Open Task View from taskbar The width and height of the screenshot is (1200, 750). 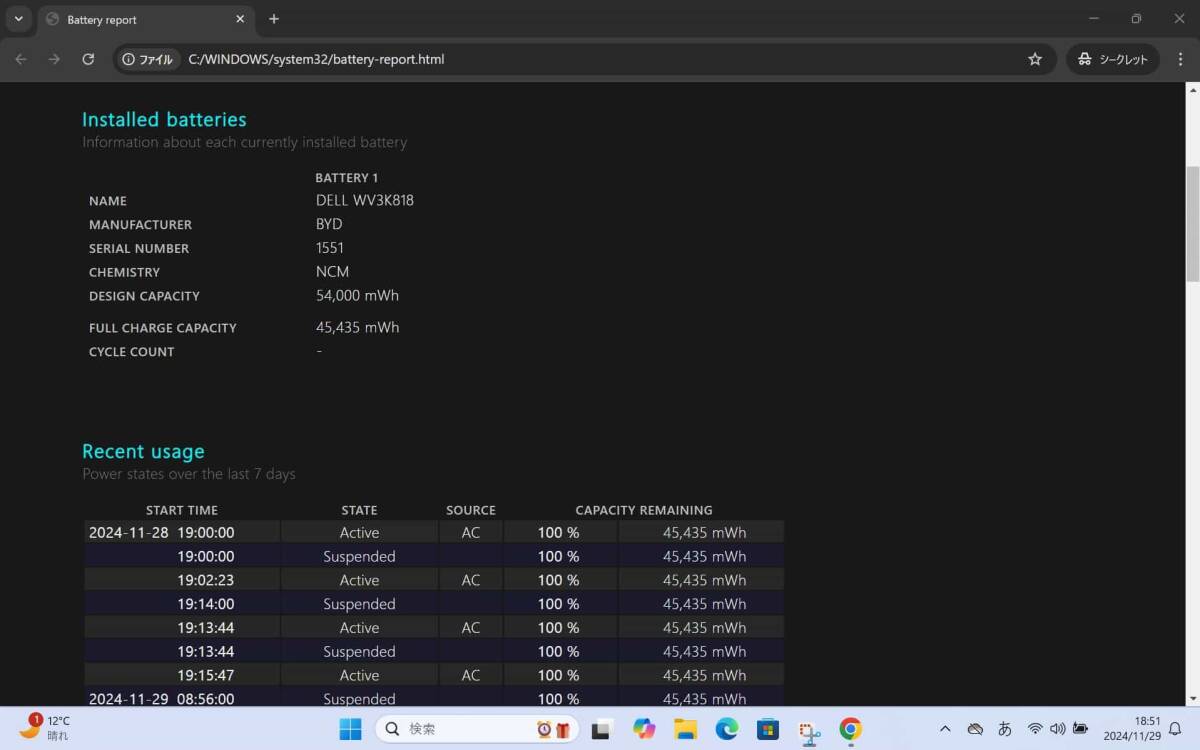pyautogui.click(x=602, y=729)
